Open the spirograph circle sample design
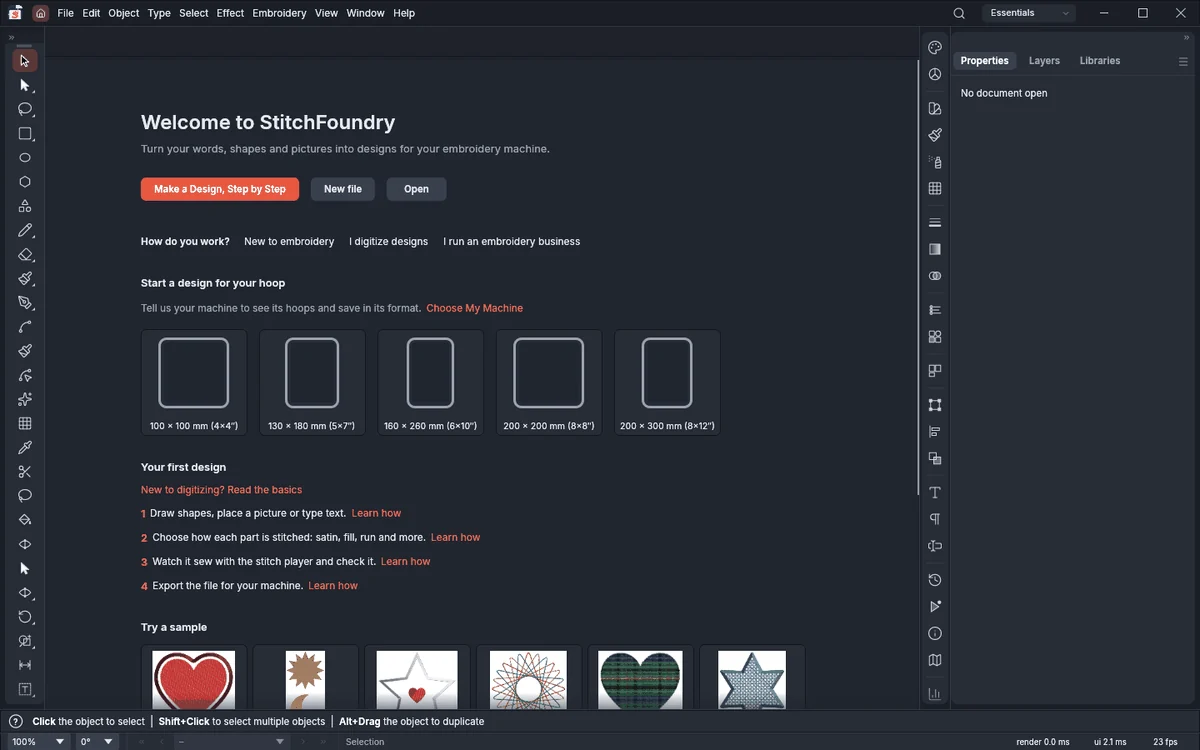Image resolution: width=1200 pixels, height=750 pixels. [529, 678]
